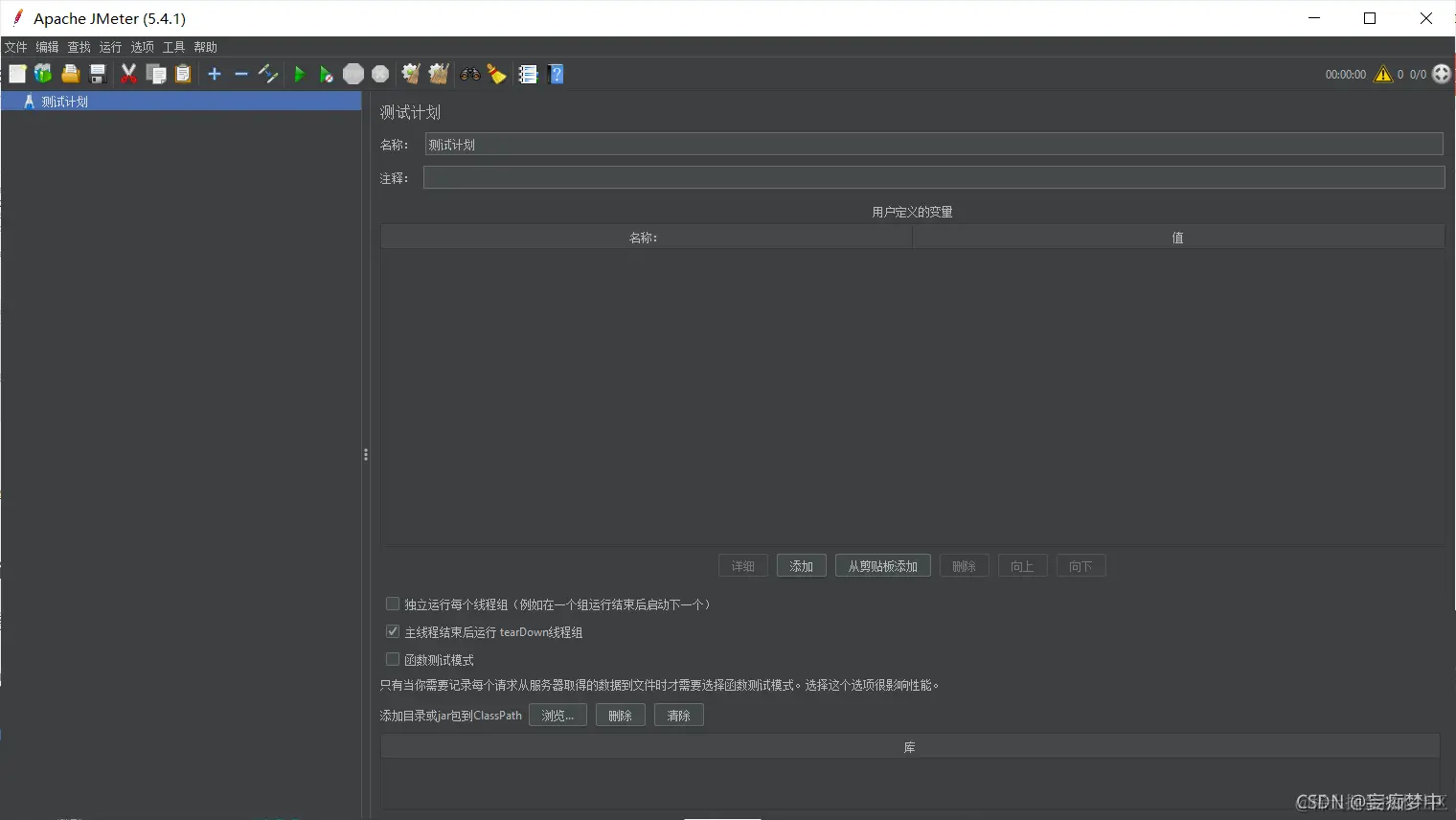Start test without pauses
This screenshot has height=820, width=1456.
click(x=326, y=74)
